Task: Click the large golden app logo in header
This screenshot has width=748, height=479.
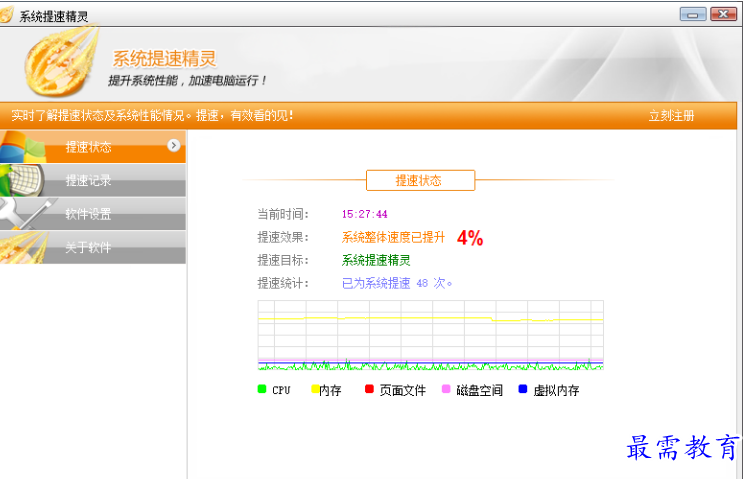Action: [x=62, y=62]
